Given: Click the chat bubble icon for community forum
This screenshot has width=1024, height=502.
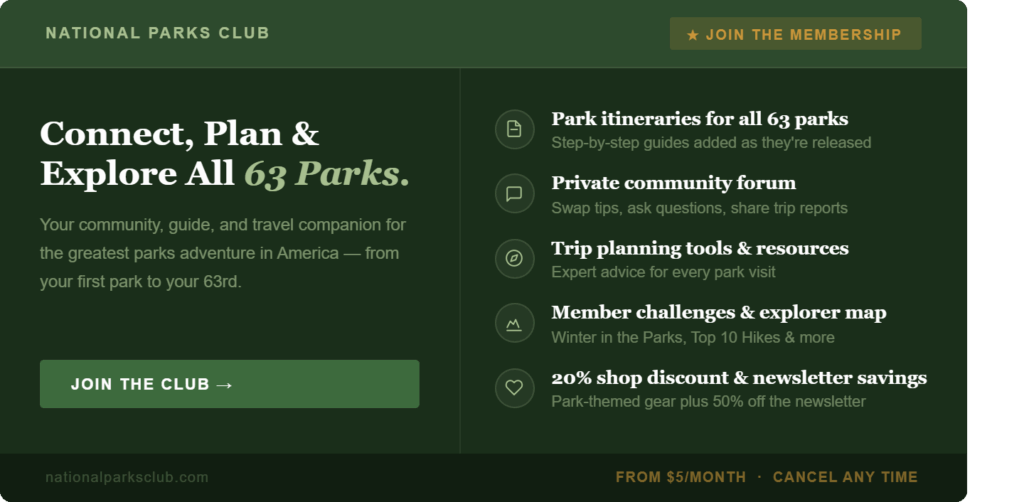Looking at the screenshot, I should (x=514, y=194).
